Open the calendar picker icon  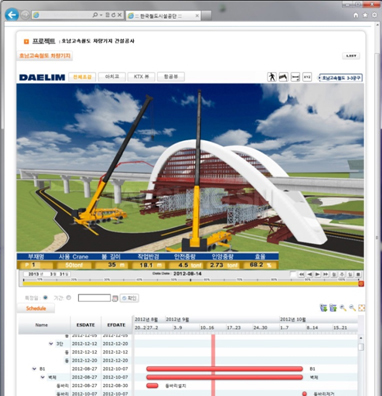pyautogui.click(x=115, y=298)
